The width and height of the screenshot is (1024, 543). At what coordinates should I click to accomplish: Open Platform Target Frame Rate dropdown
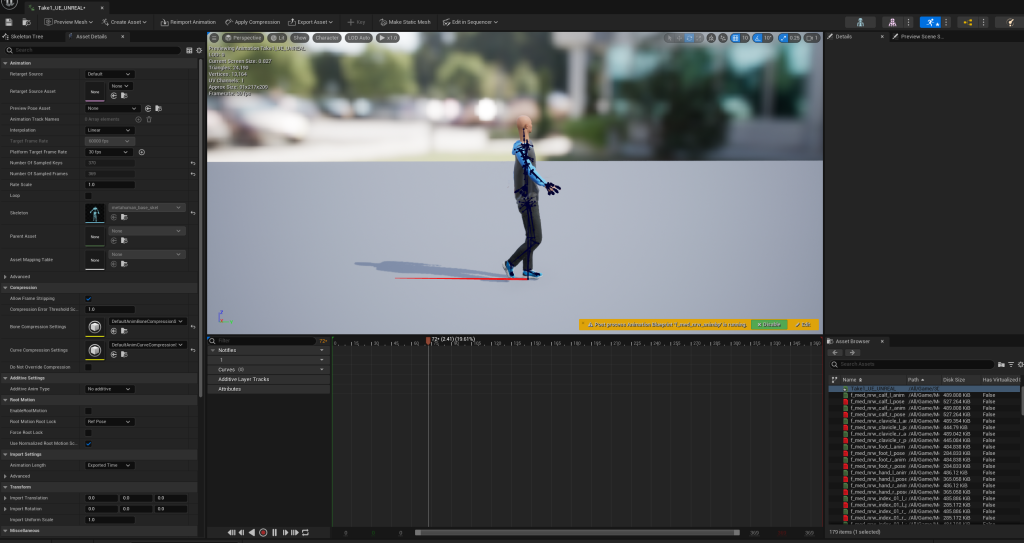click(109, 152)
